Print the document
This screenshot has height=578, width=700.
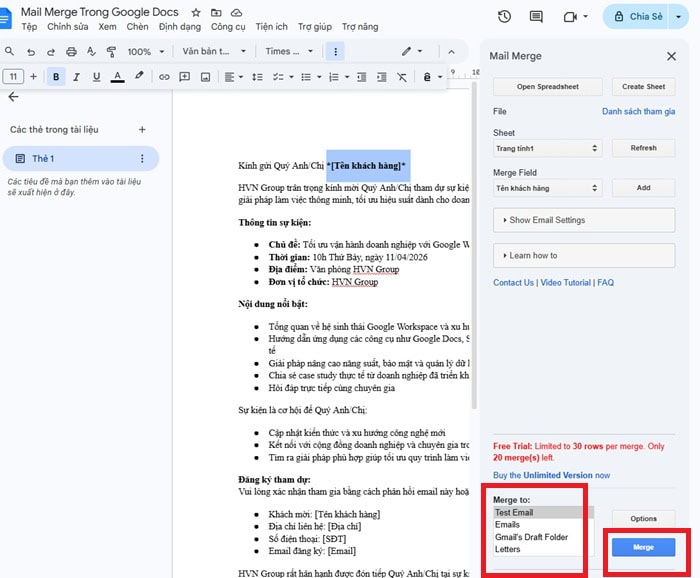coord(71,52)
